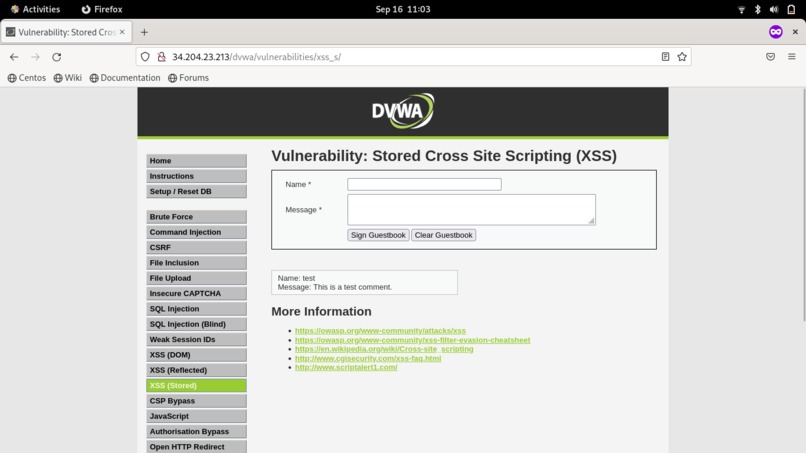Open CSP Bypass page
This screenshot has width=806, height=453.
[196, 401]
